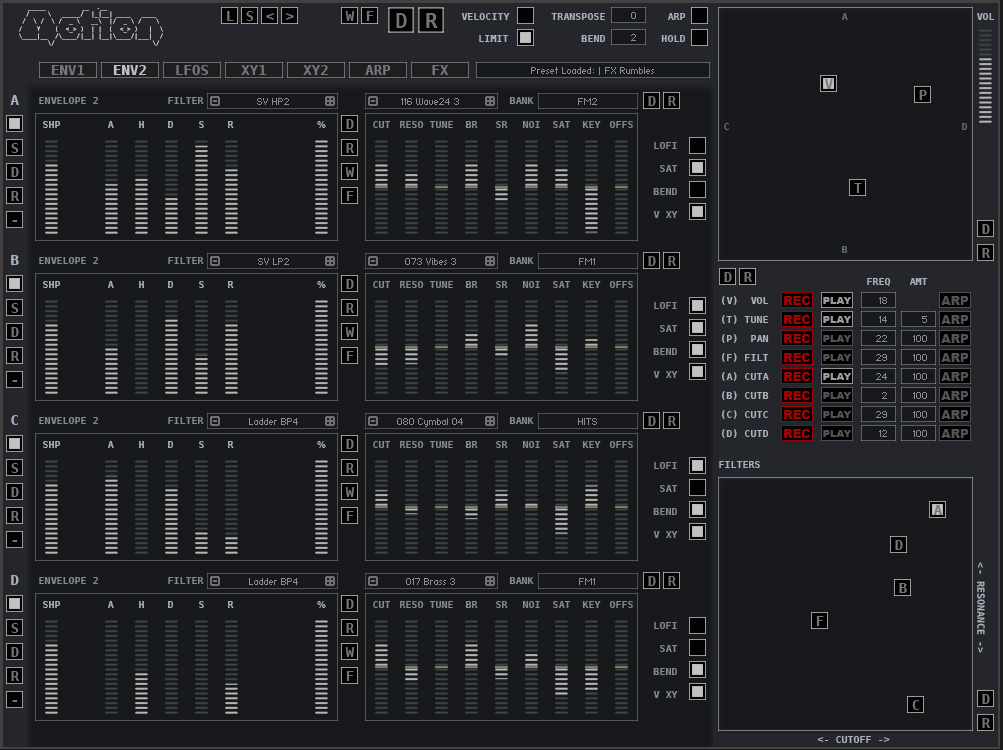Click the large D button at the top
The height and width of the screenshot is (750, 1003).
click(401, 21)
